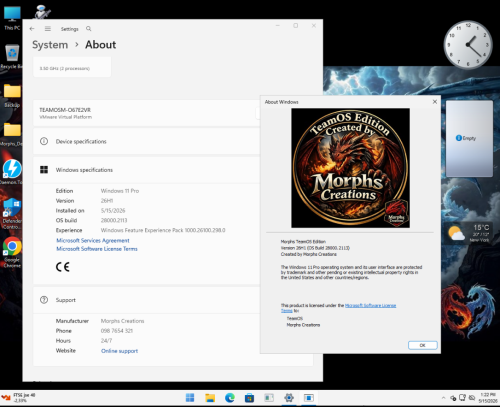Click the taskbar icon left of Settings gear

tap(269, 397)
